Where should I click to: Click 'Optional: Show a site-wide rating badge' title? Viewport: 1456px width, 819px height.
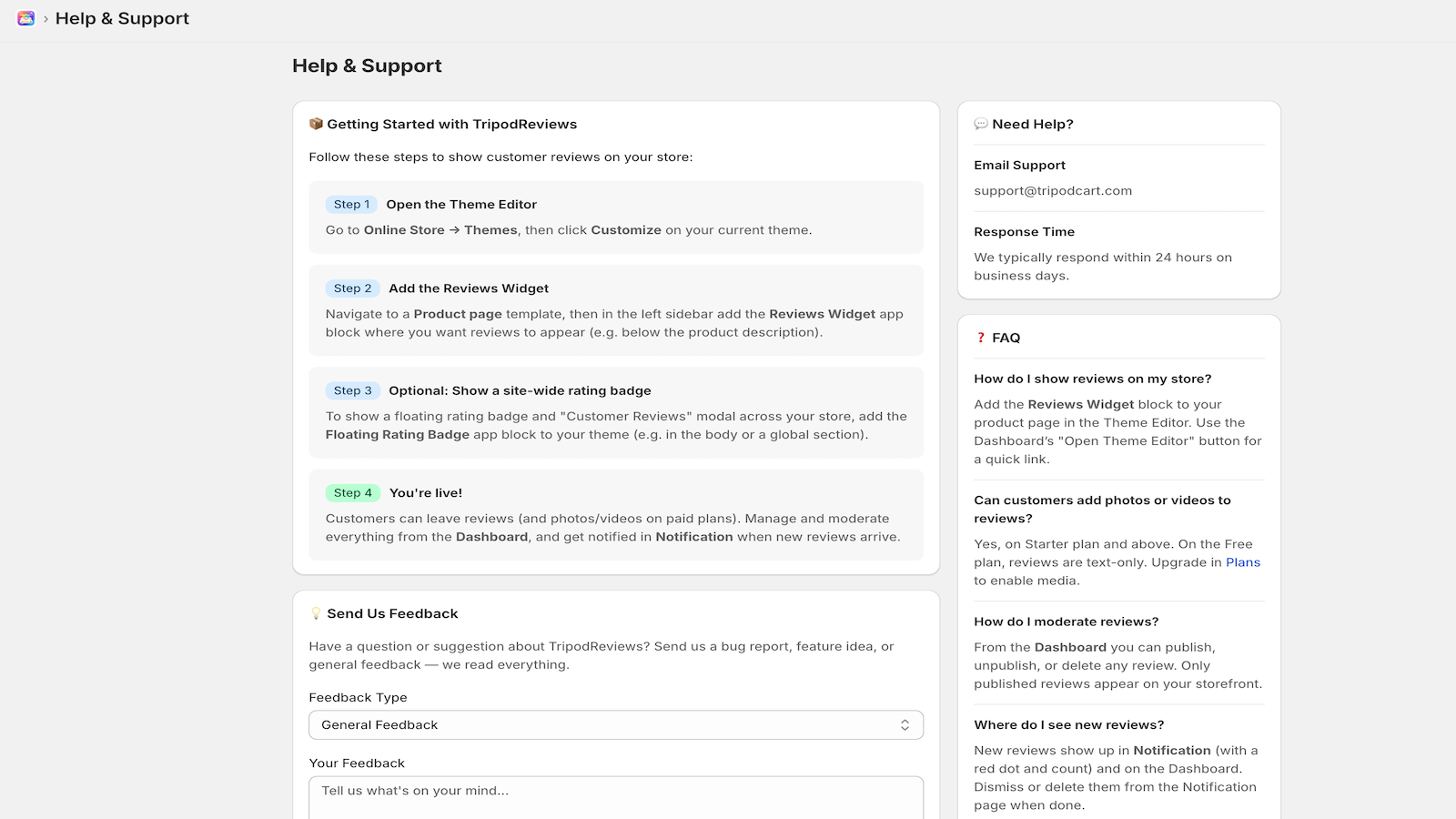[x=520, y=390]
